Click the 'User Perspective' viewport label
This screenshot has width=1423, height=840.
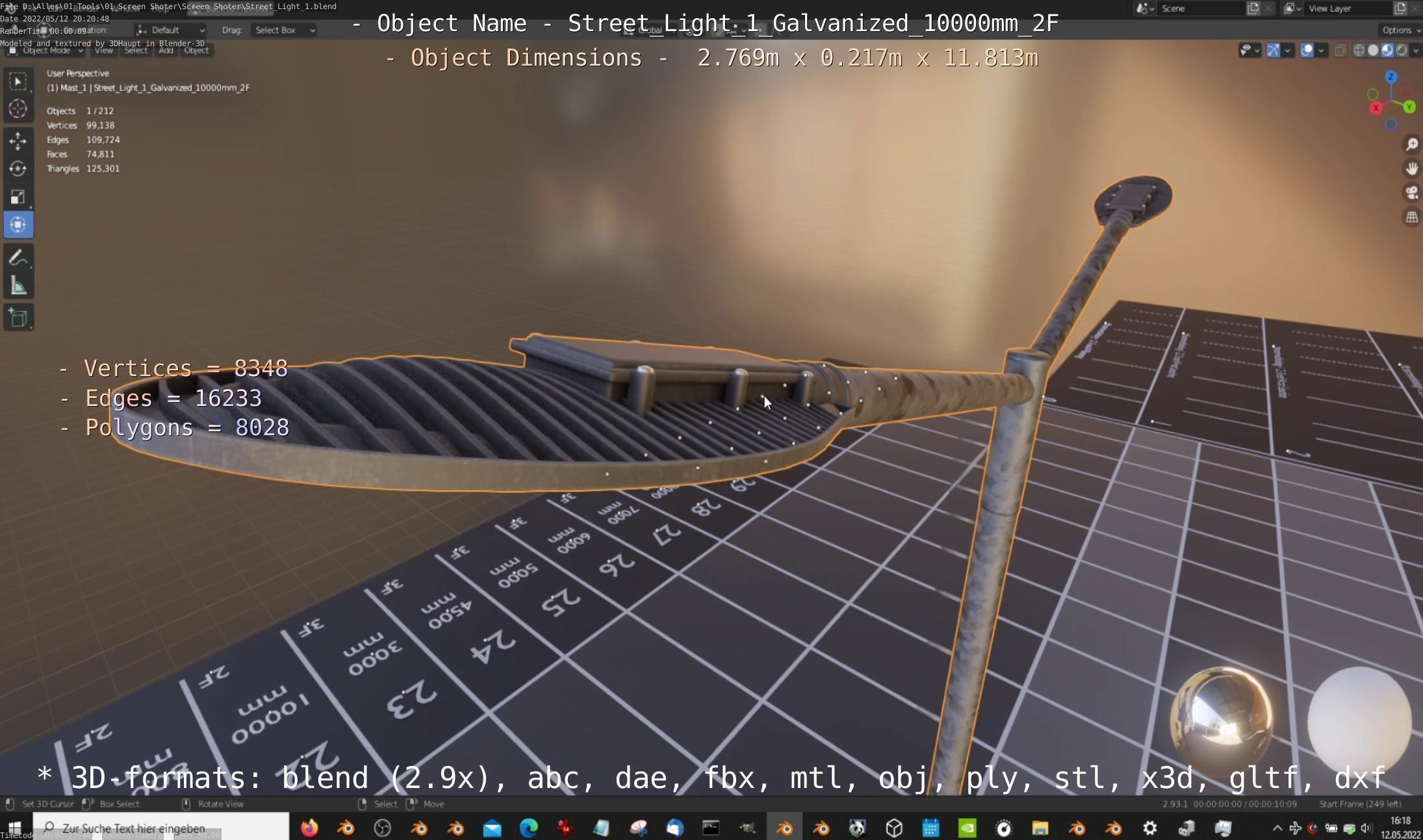[78, 73]
